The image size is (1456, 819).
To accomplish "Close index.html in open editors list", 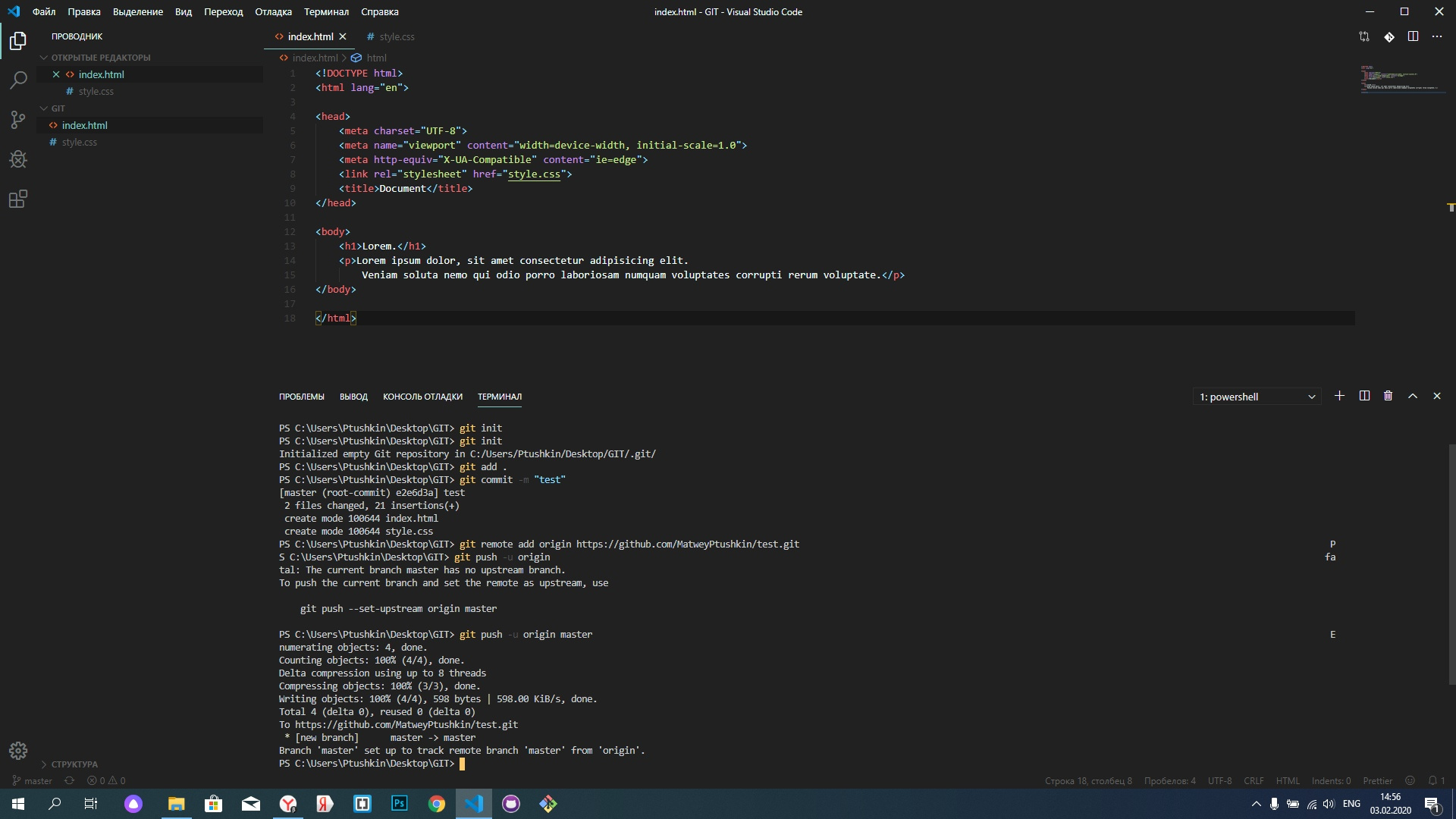I will (56, 74).
